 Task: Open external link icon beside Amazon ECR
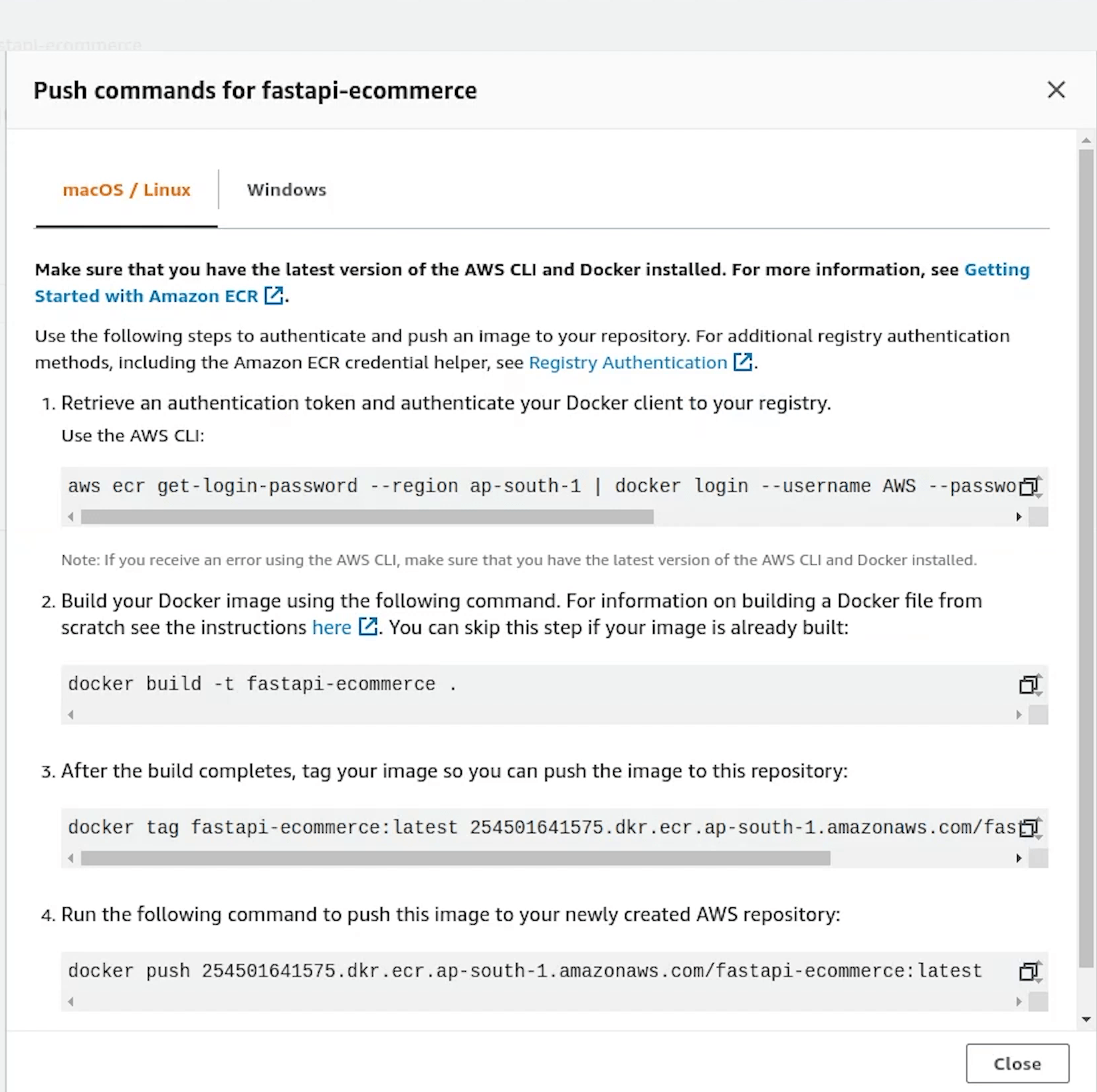[x=273, y=296]
